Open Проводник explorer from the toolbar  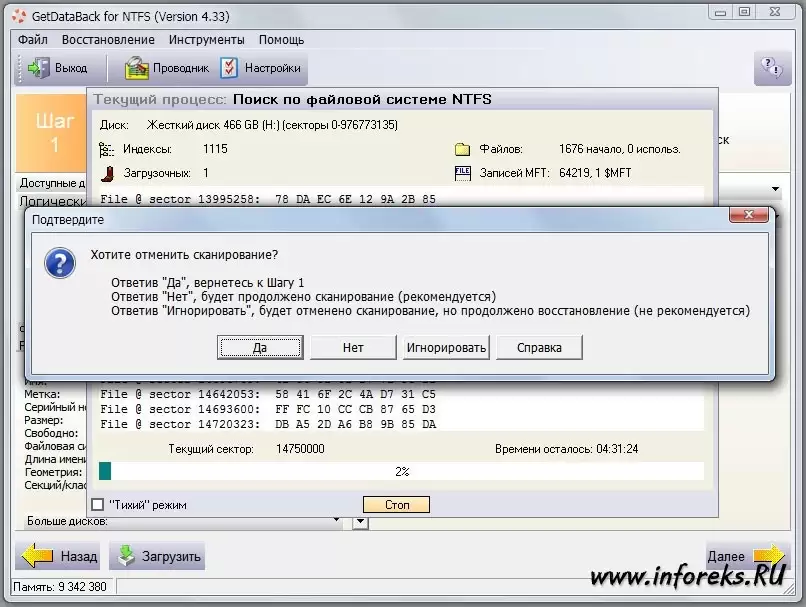click(167, 69)
